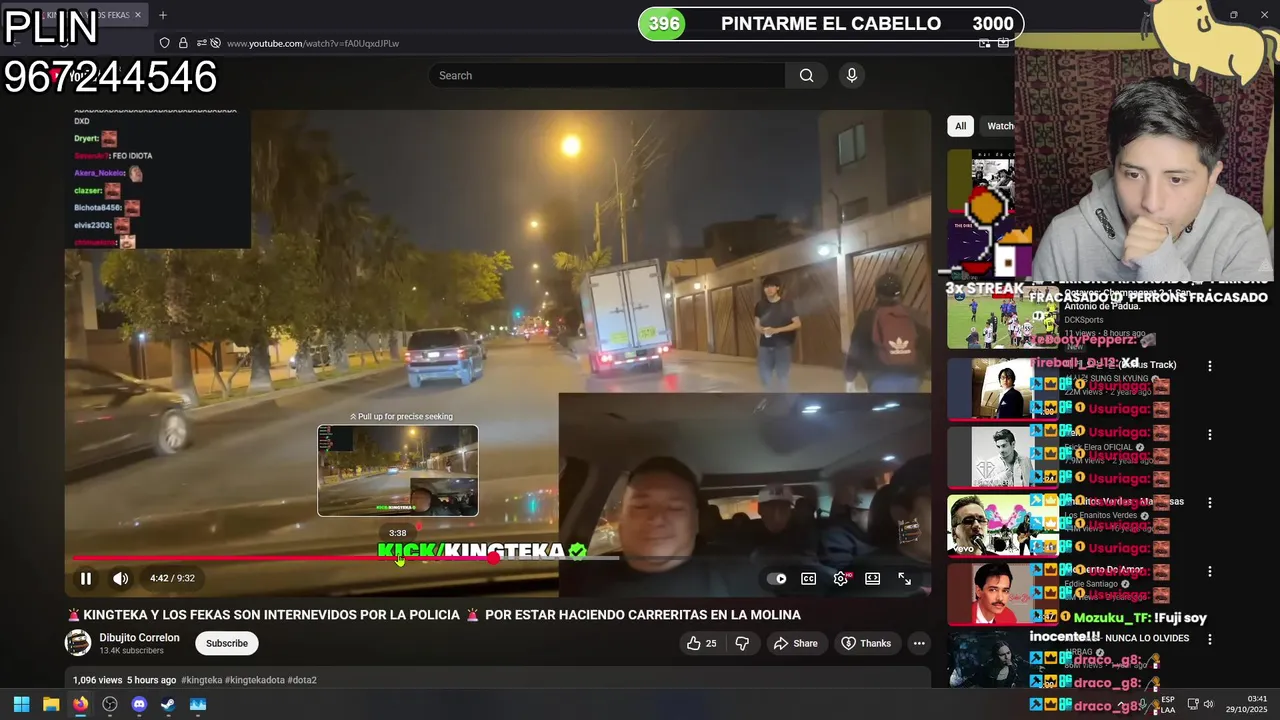Viewport: 1280px width, 720px height.
Task: Open the Dibujito Correlon channel name link
Action: (139, 637)
